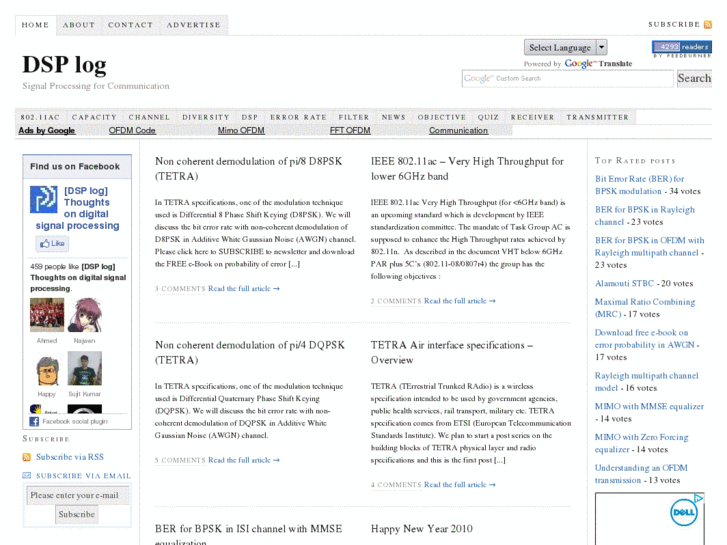
Task: Click Read the full article under DQPSK post
Action: (244, 460)
